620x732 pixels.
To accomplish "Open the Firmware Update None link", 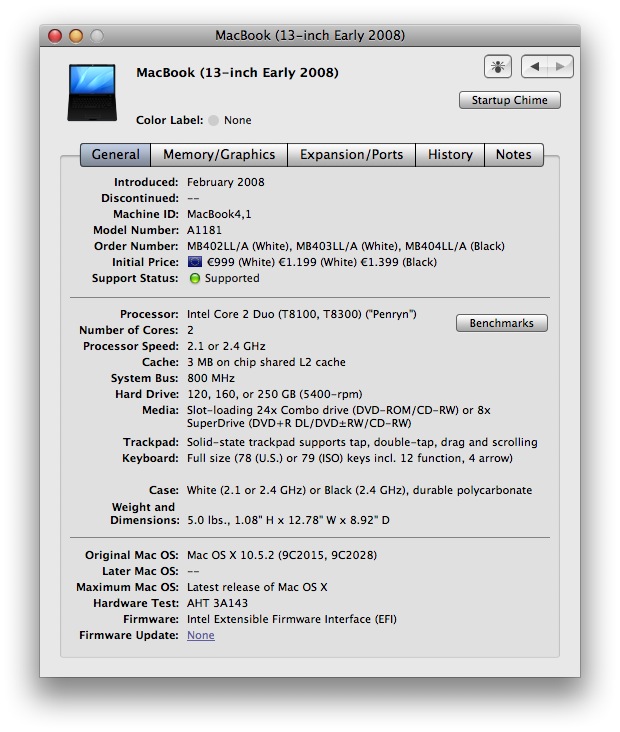I will [x=201, y=635].
